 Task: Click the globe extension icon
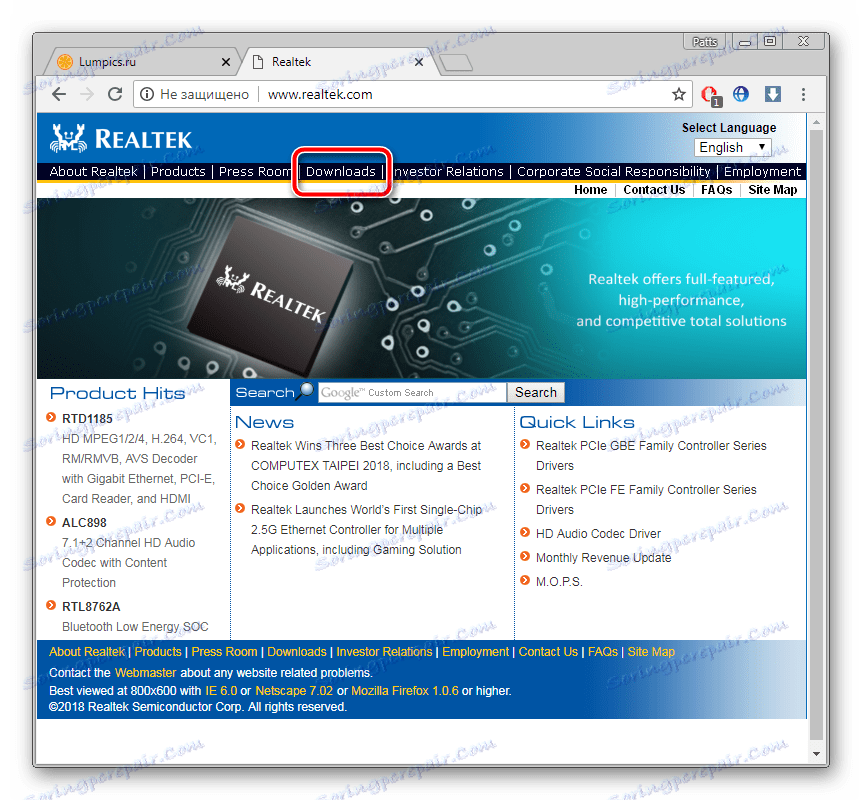point(741,94)
